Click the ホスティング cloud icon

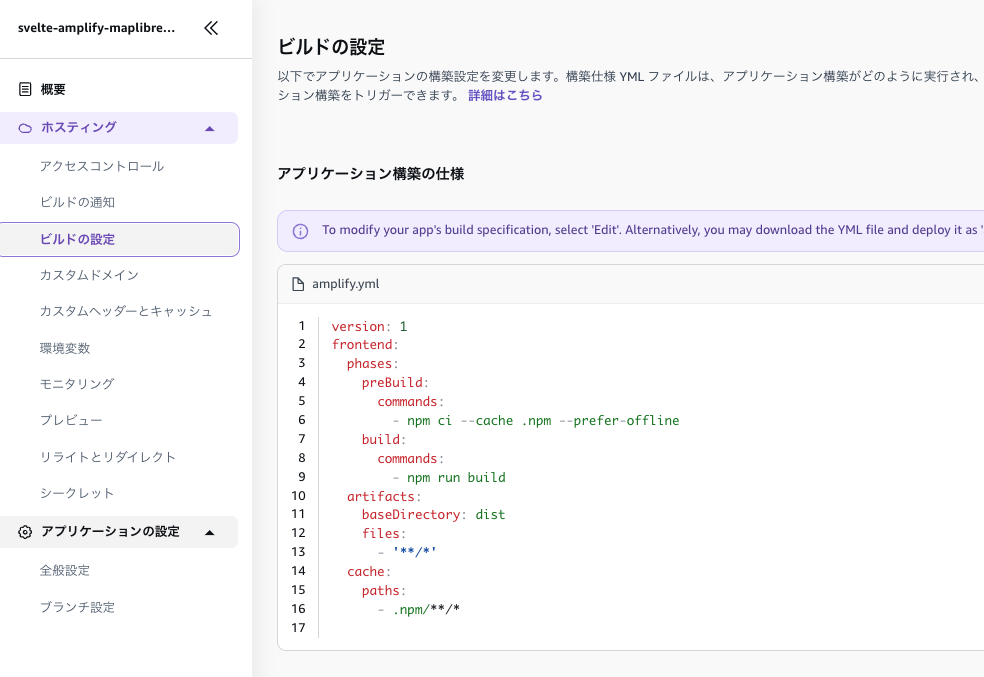(x=25, y=128)
